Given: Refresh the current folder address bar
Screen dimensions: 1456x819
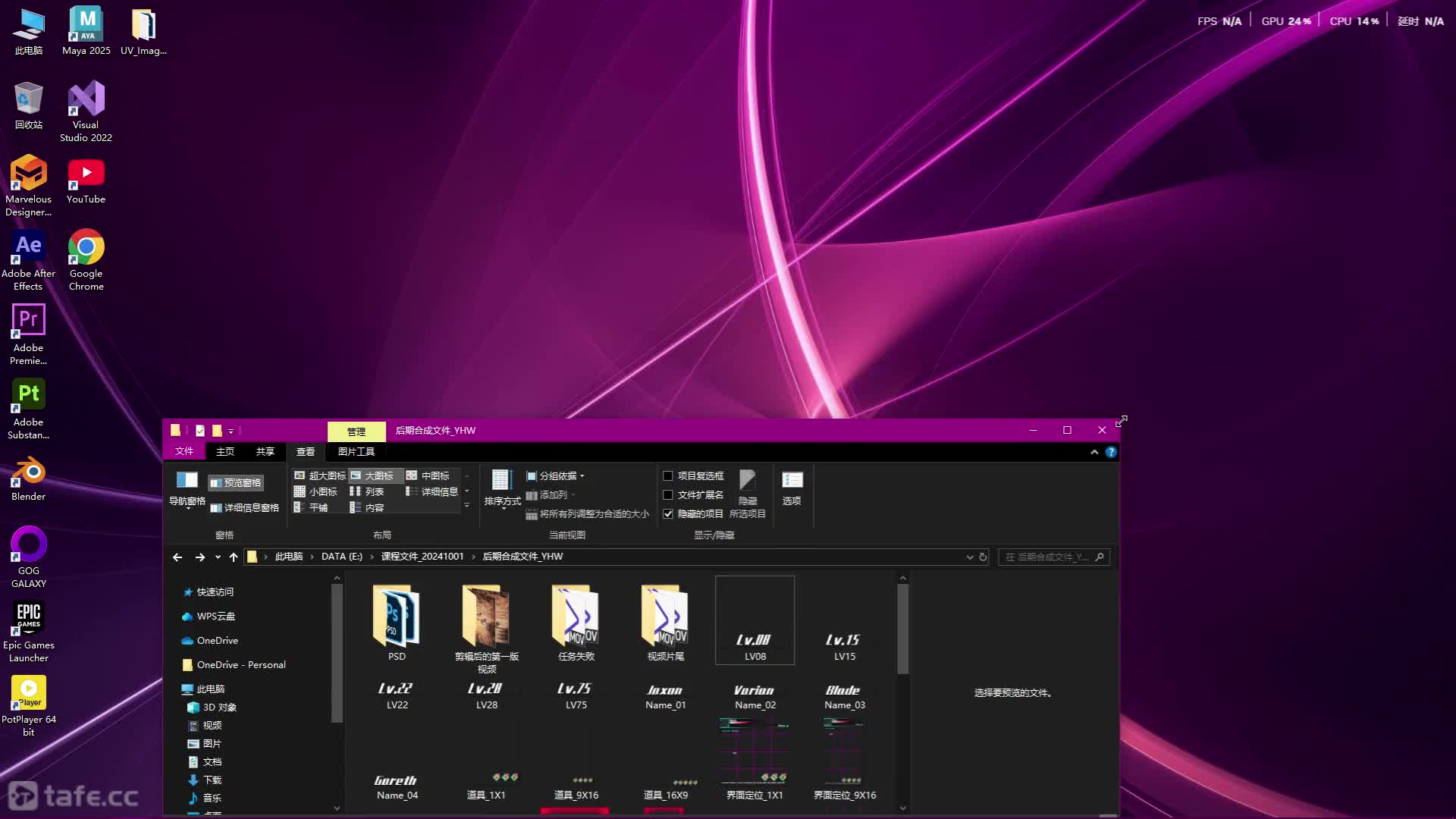Looking at the screenshot, I should coord(983,557).
